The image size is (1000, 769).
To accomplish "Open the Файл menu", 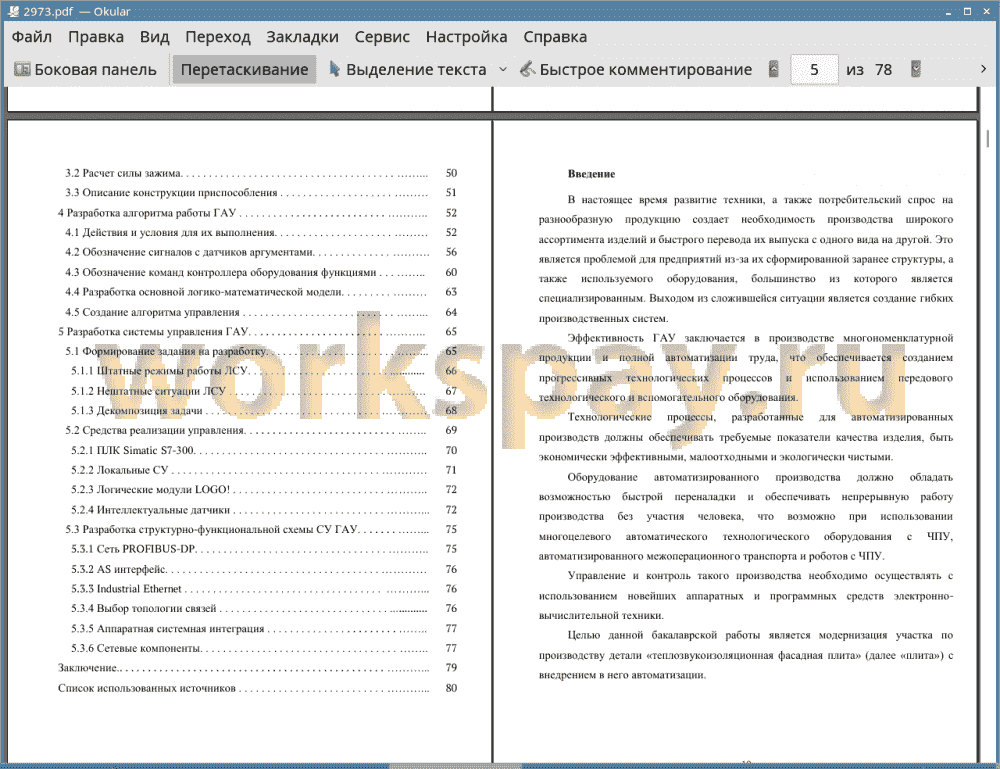I will (32, 37).
